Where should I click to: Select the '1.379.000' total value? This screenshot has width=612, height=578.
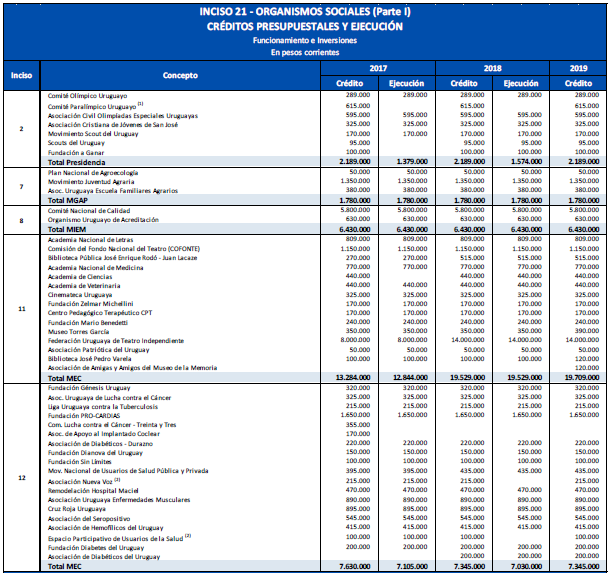pyautogui.click(x=412, y=162)
